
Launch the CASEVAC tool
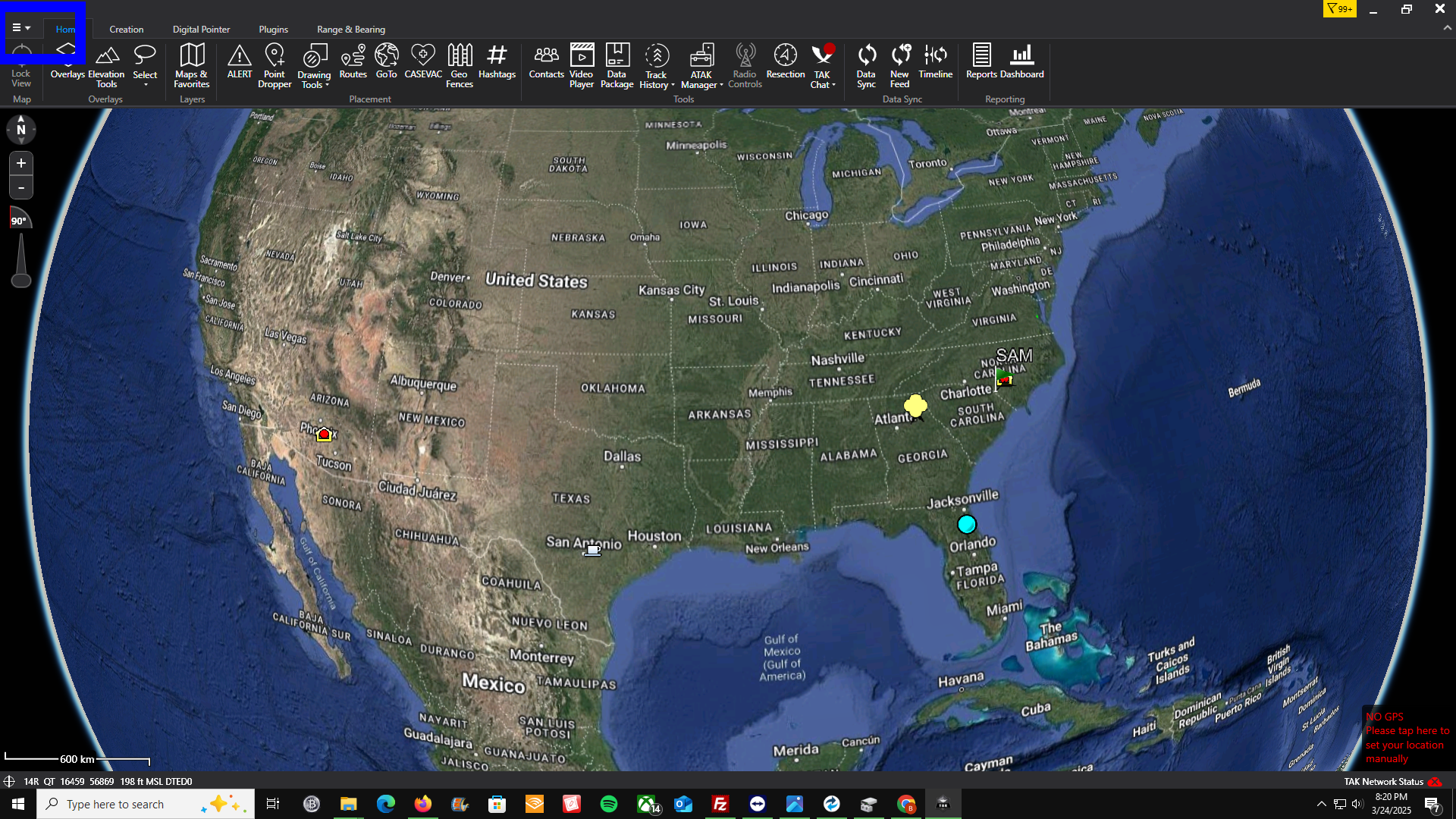423,62
